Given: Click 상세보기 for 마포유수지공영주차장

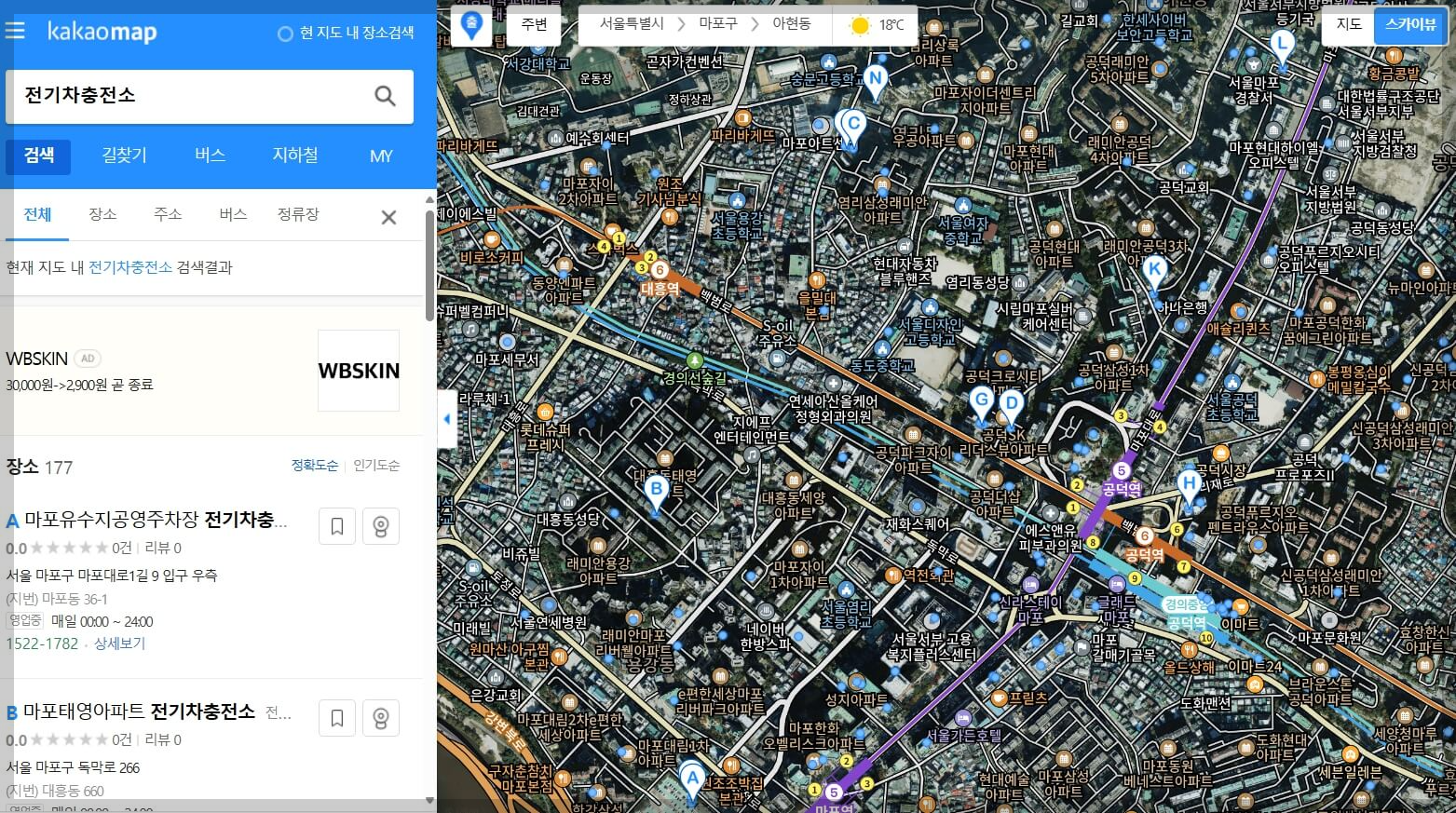Looking at the screenshot, I should pyautogui.click(x=120, y=644).
